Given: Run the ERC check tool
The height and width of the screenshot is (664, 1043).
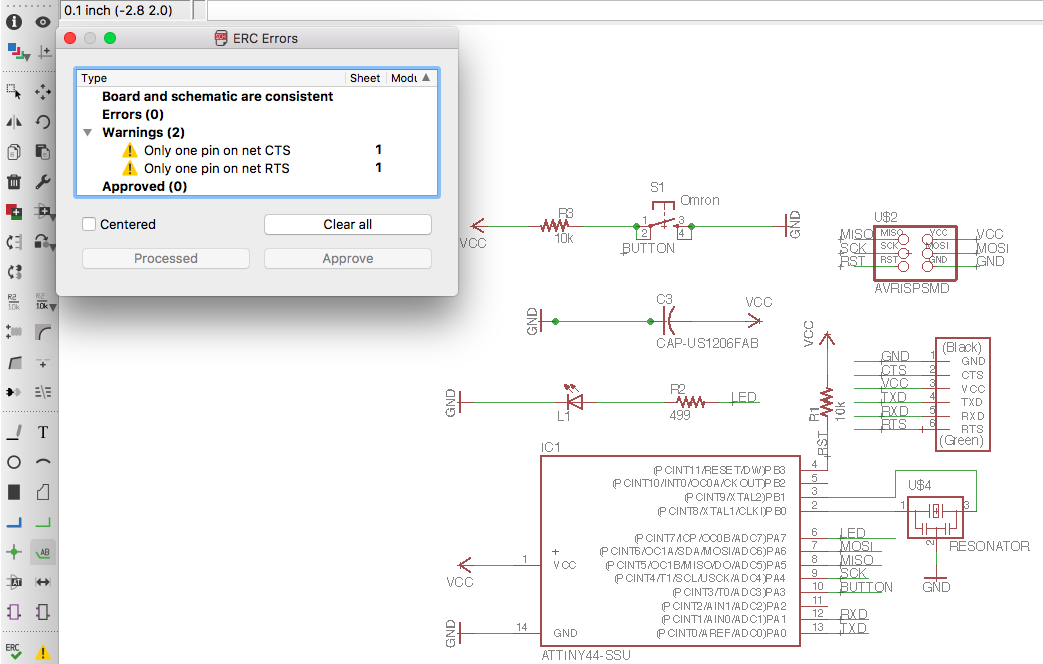Looking at the screenshot, I should [14, 651].
